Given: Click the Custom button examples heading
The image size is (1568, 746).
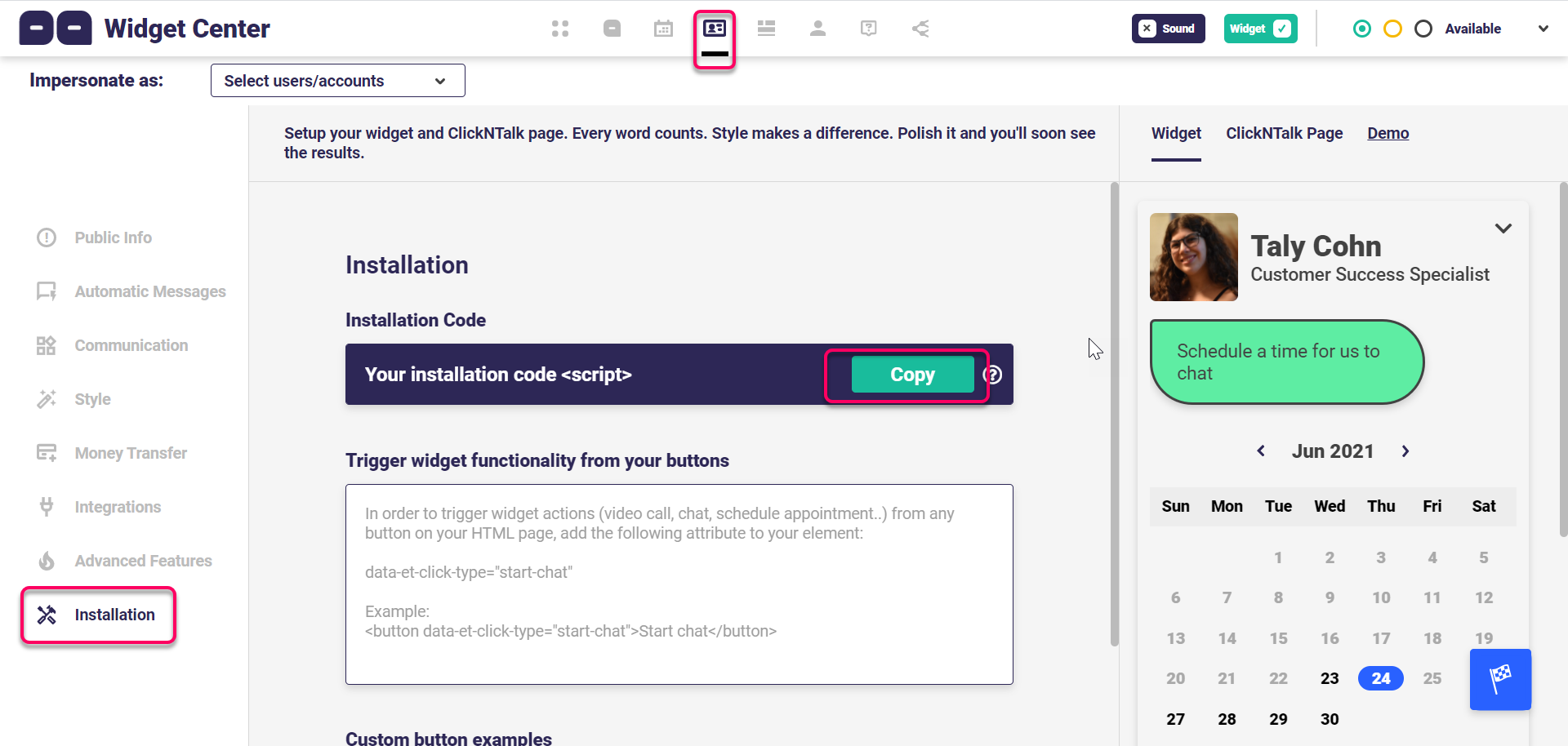Looking at the screenshot, I should tap(448, 739).
